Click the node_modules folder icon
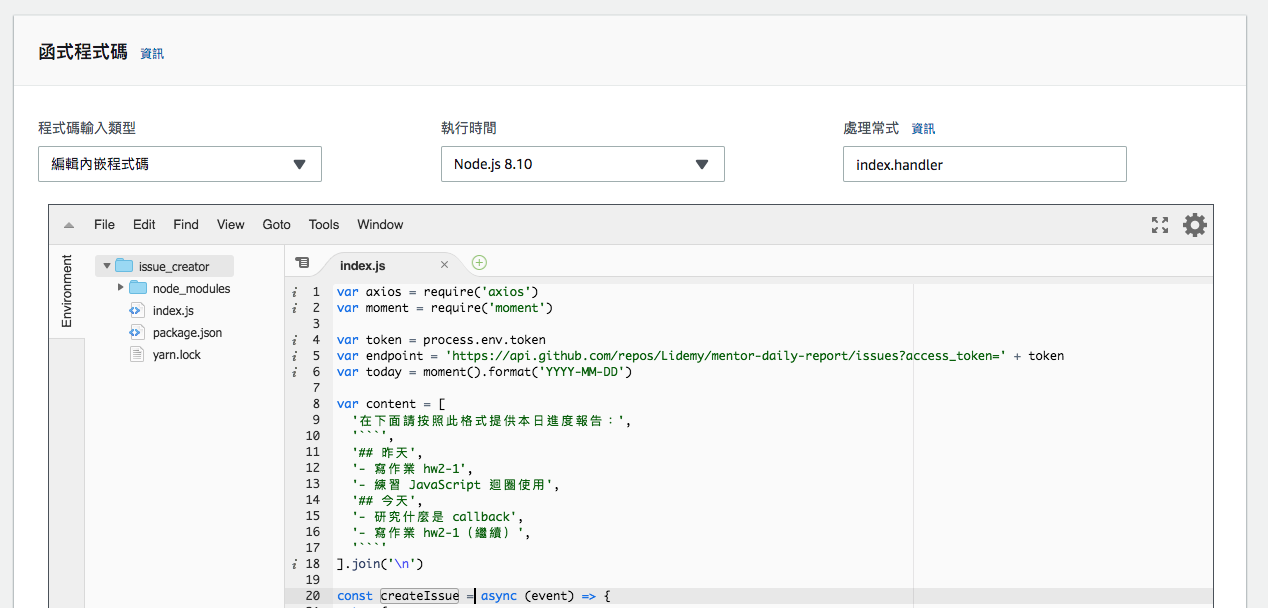1268x608 pixels. pyautogui.click(x=138, y=288)
